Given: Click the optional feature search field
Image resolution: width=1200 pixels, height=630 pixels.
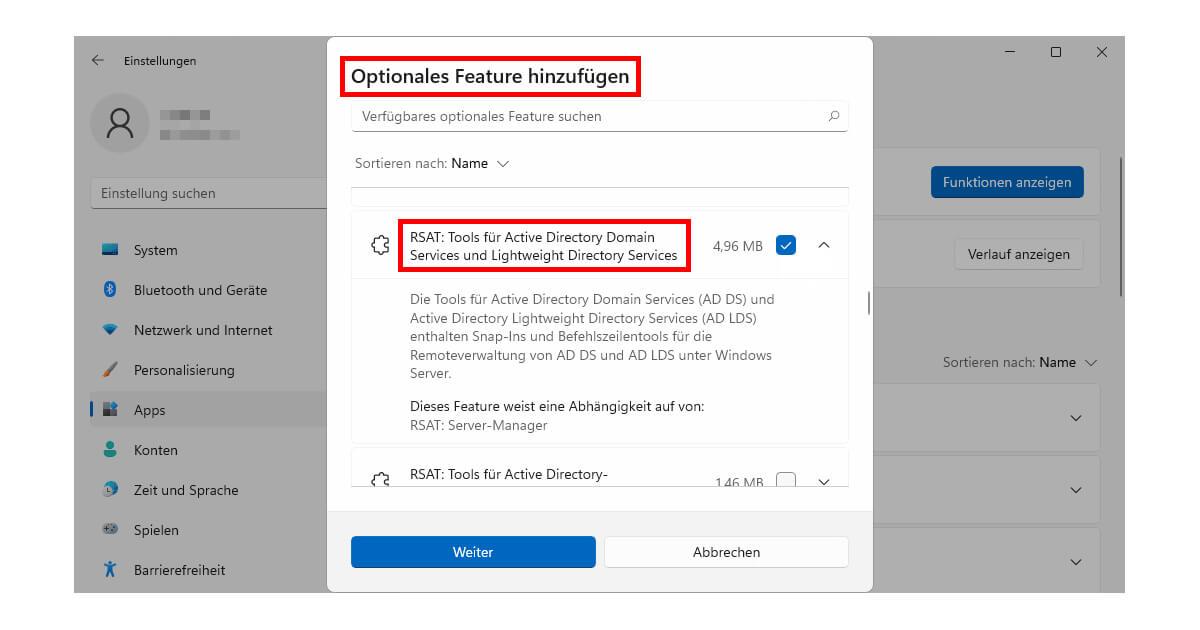Looking at the screenshot, I should [598, 116].
